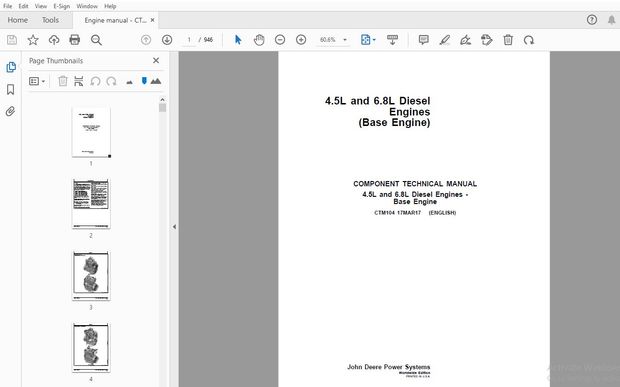Open notifications bell icon
620x387 pixels.
612,20
